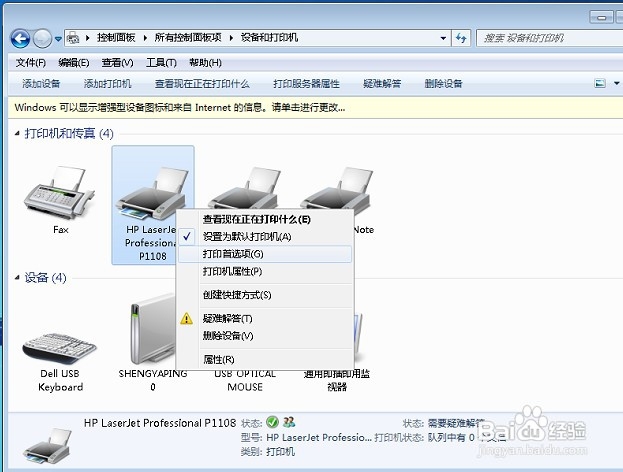
Task: Expand arrow after 所有控制面板项 breadcrumb
Action: [x=231, y=38]
